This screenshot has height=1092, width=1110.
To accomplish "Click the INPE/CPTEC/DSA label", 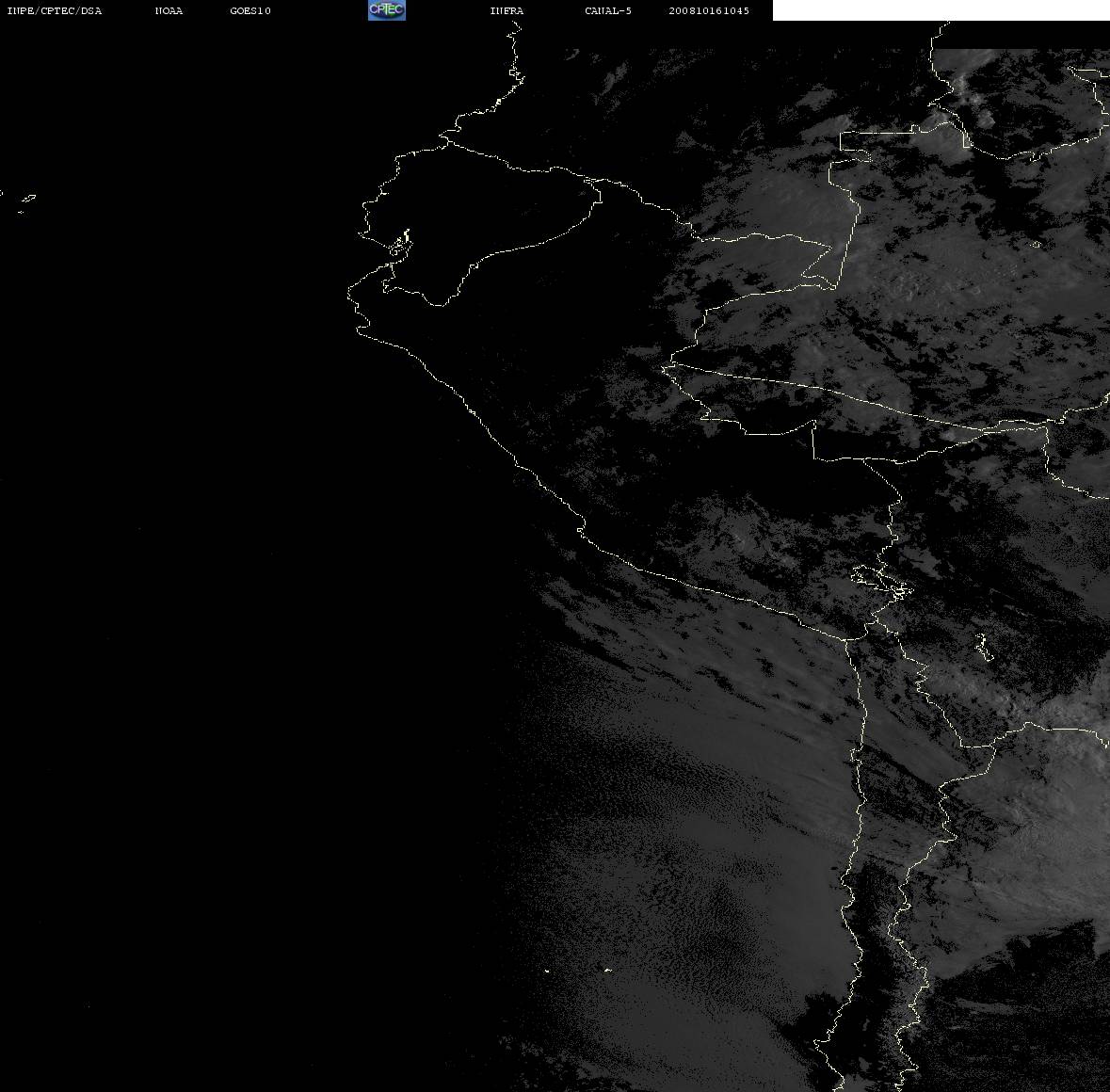I will 55,10.
